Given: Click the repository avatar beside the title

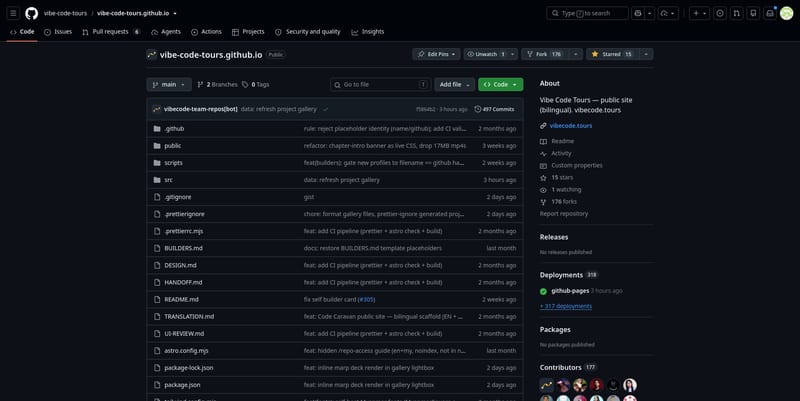Looking at the screenshot, I should [x=152, y=55].
